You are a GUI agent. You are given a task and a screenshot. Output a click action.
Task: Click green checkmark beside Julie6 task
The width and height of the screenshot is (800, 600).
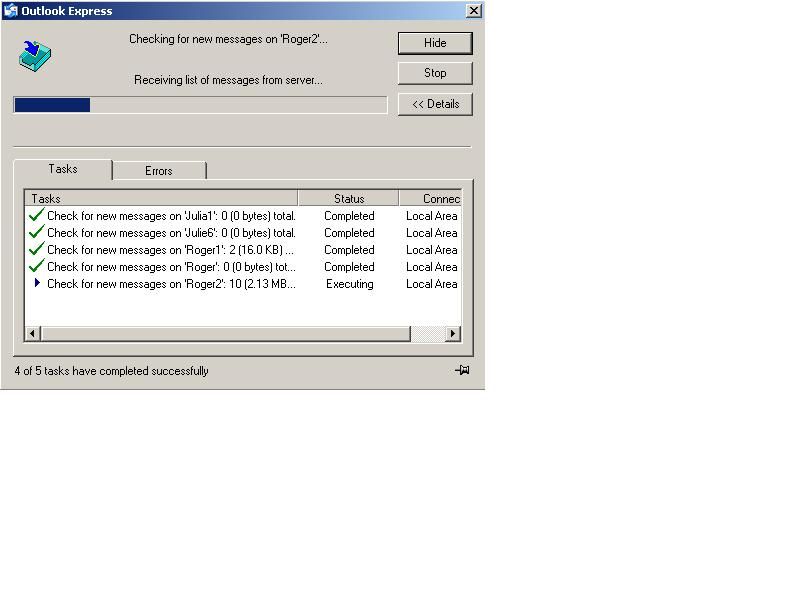pyautogui.click(x=37, y=232)
